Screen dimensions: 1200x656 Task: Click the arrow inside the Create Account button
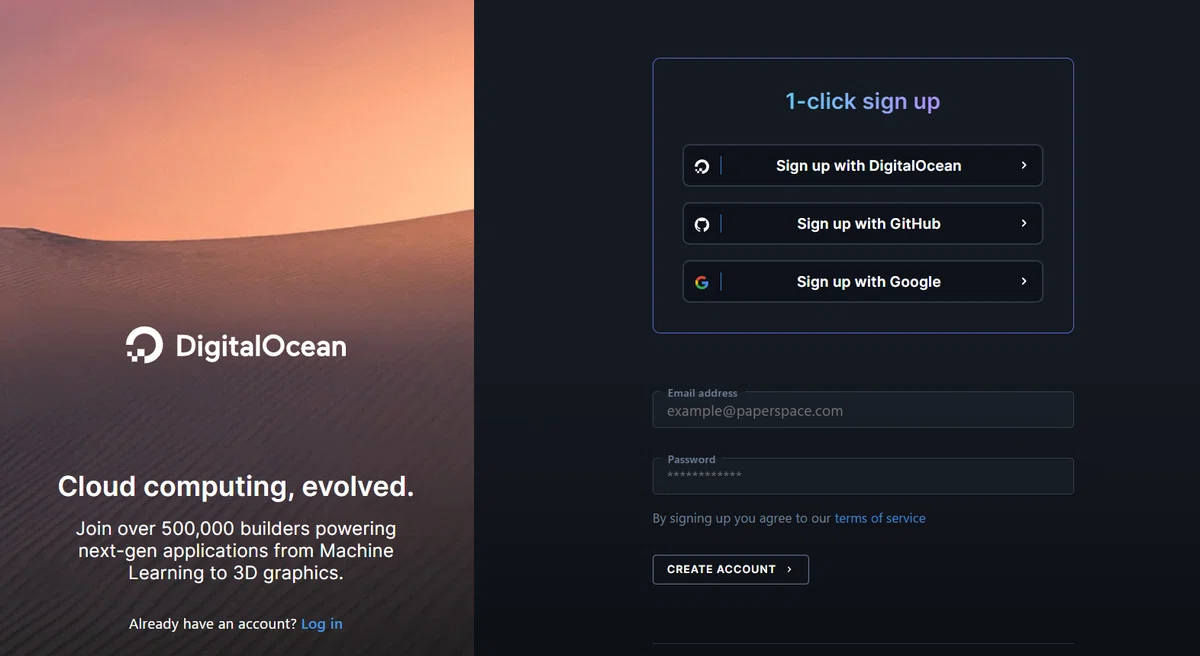coord(789,569)
